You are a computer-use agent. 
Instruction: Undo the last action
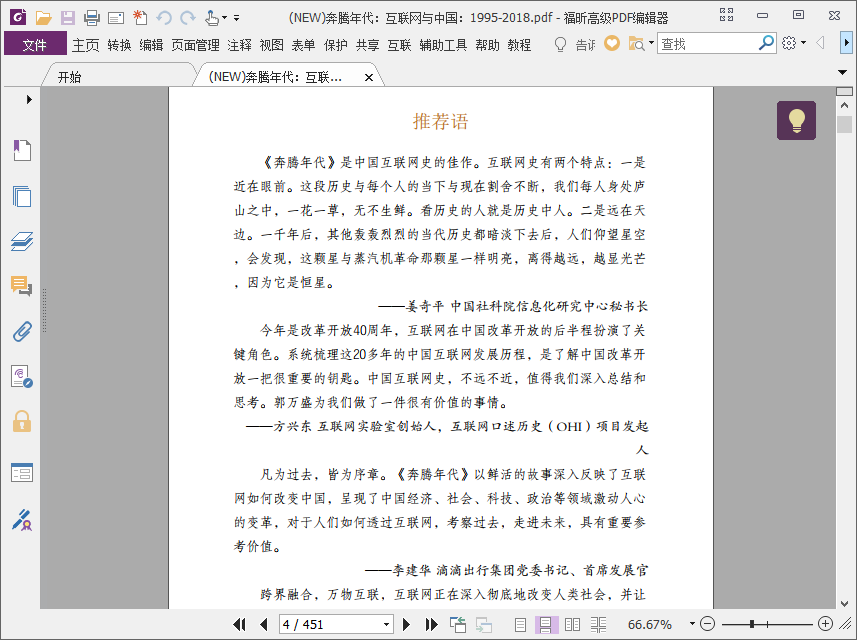pyautogui.click(x=163, y=18)
